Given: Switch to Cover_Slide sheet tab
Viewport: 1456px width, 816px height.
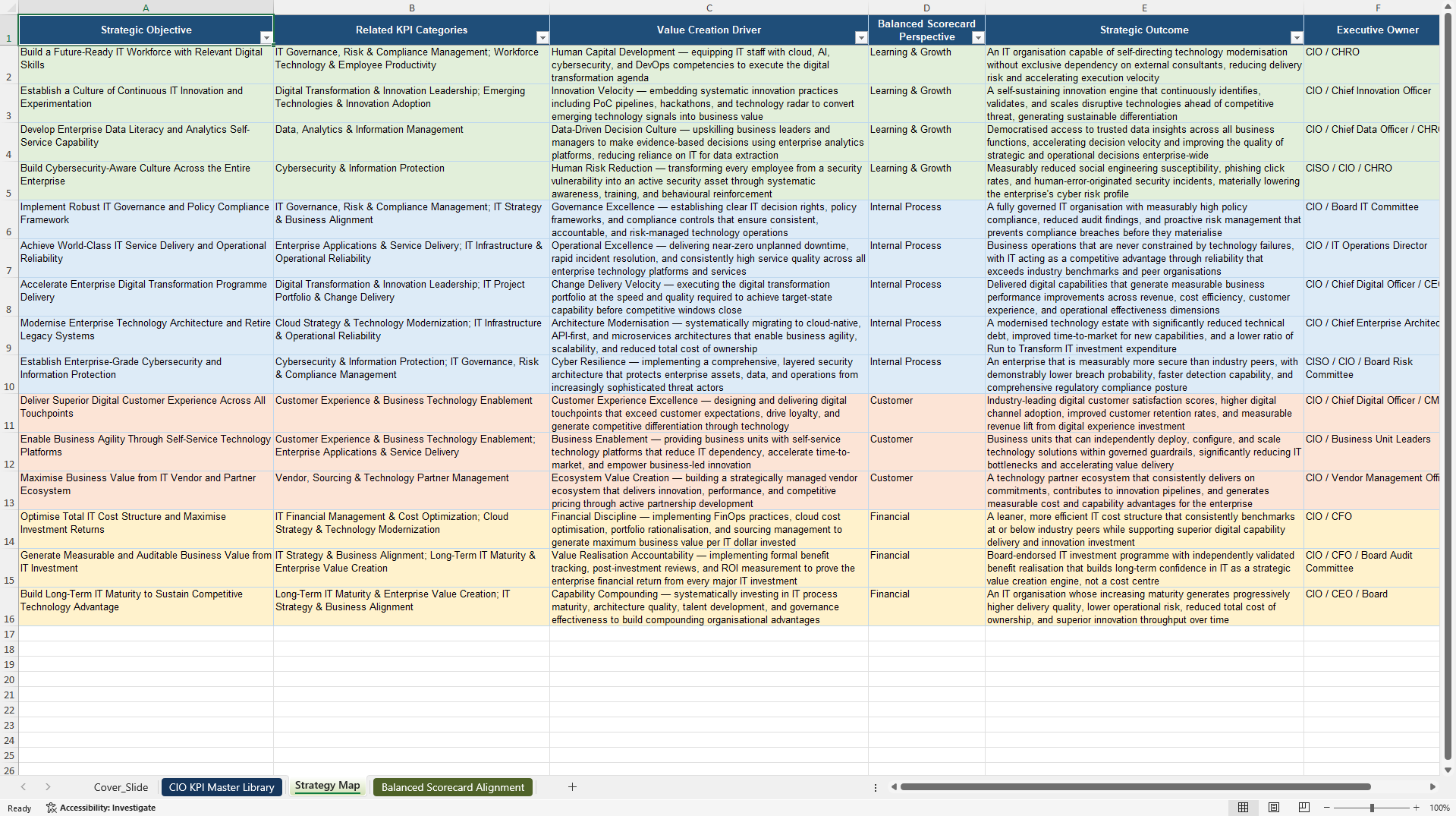Looking at the screenshot, I should click(x=121, y=787).
